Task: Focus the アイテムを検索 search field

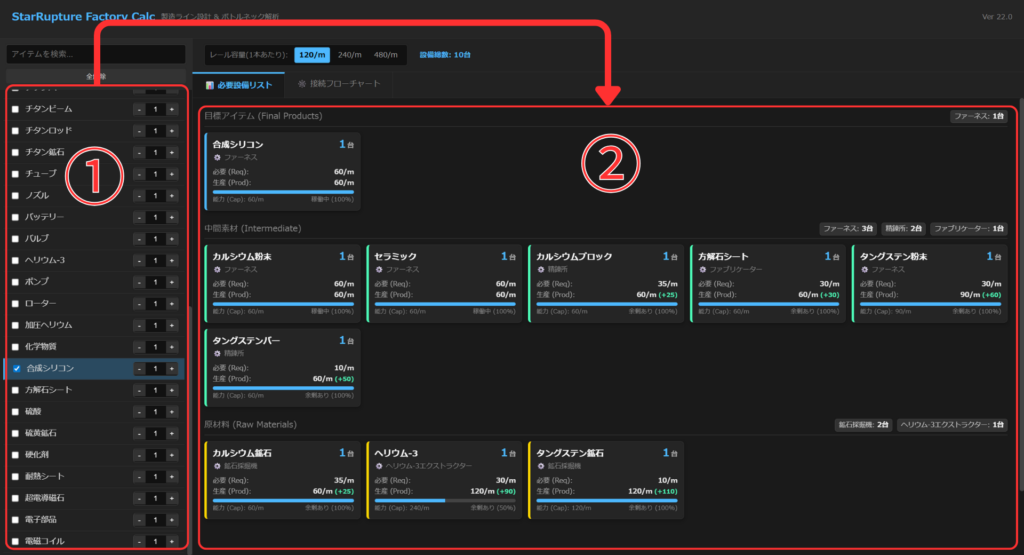Action: 96,54
